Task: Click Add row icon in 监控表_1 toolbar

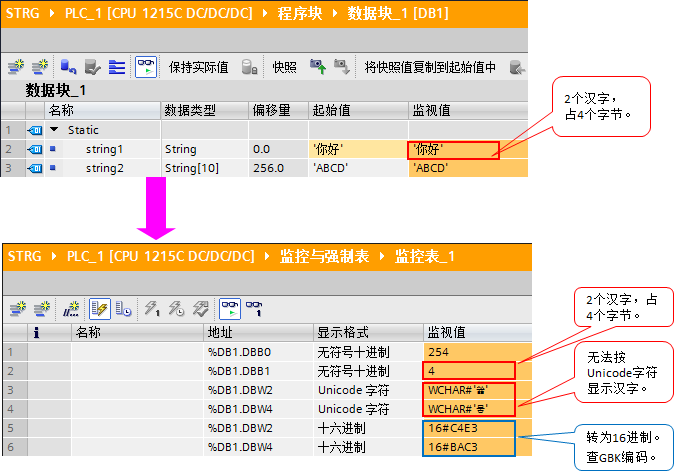Action: [42, 309]
